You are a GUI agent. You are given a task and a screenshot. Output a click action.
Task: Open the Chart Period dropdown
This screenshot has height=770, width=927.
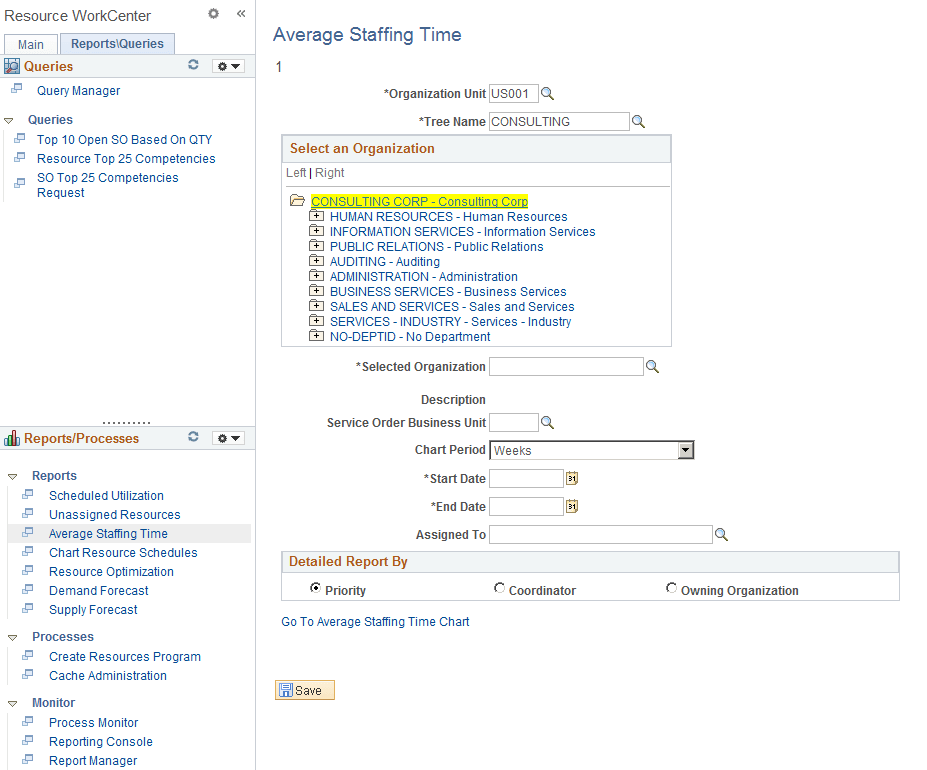coord(685,449)
